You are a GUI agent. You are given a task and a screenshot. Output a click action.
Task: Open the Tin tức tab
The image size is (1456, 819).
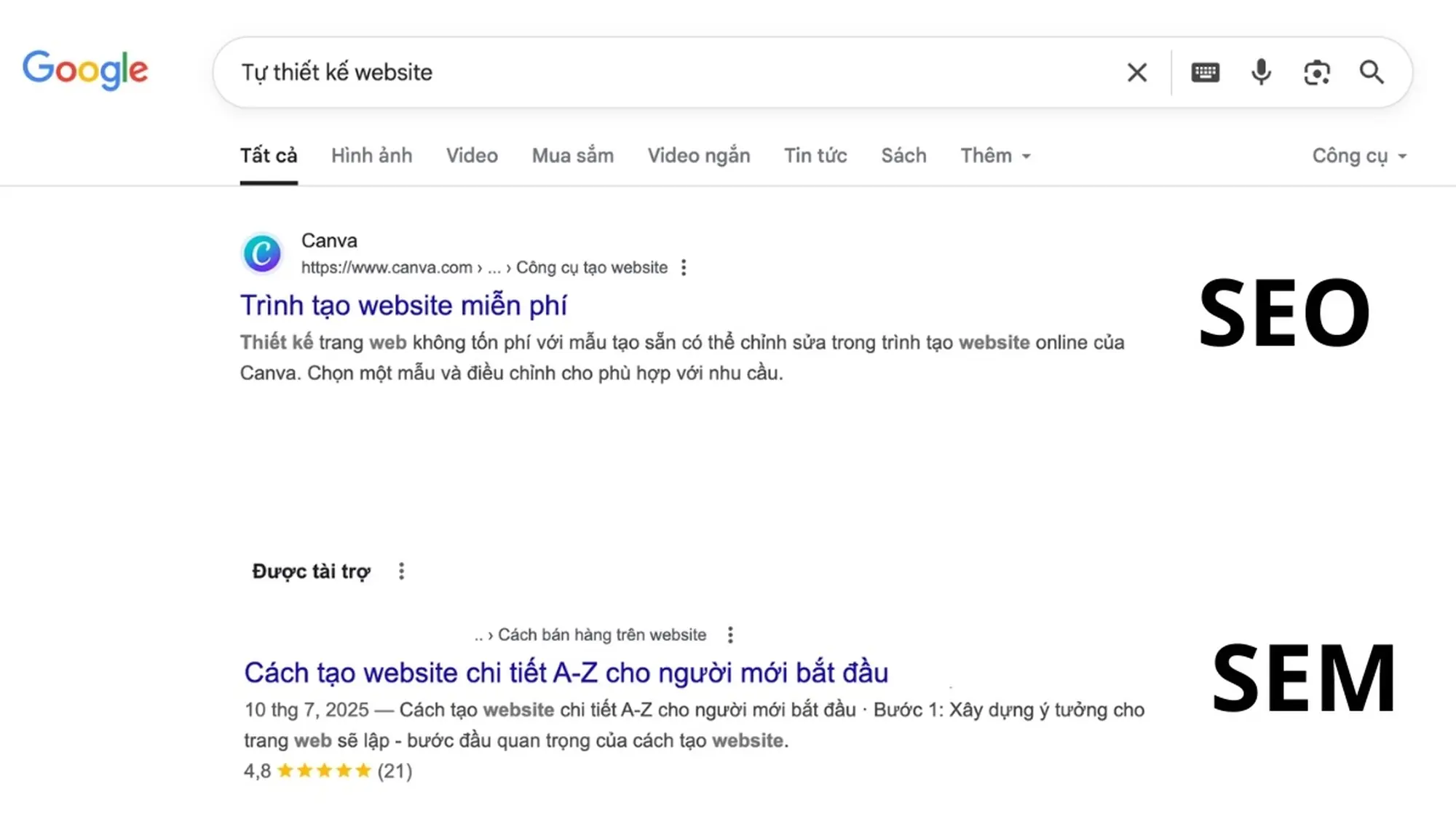click(815, 156)
